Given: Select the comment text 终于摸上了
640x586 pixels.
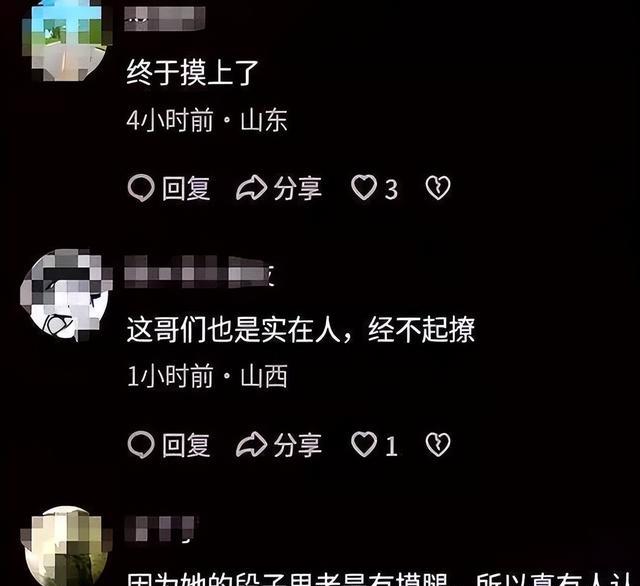Looking at the screenshot, I should [192, 73].
